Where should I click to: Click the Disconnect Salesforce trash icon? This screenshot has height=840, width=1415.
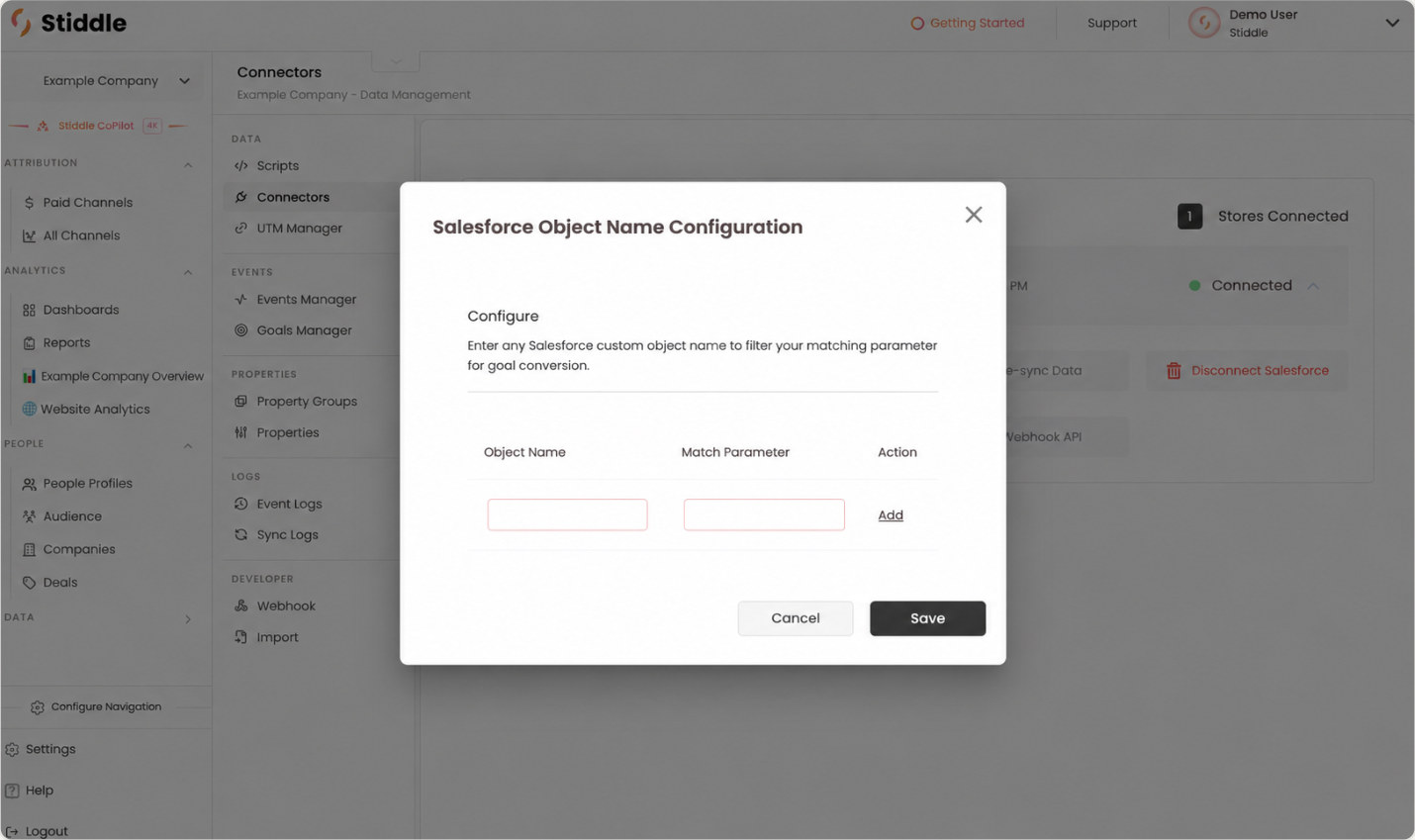click(1174, 371)
